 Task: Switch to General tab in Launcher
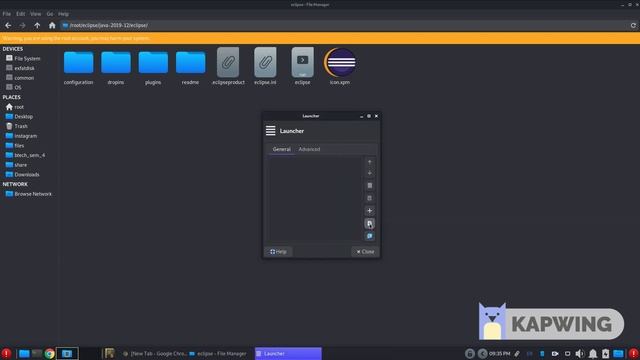click(282, 149)
